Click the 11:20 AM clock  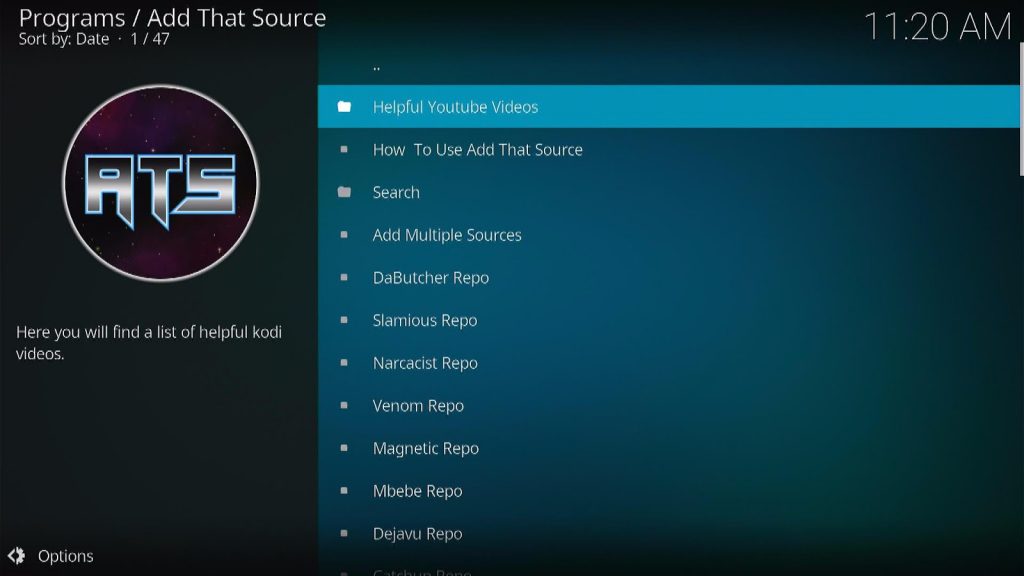[938, 27]
